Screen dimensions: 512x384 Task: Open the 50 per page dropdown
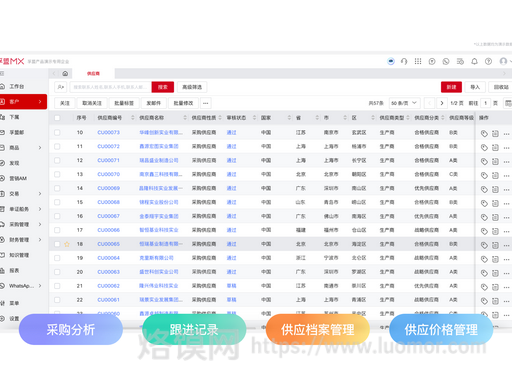coord(404,103)
